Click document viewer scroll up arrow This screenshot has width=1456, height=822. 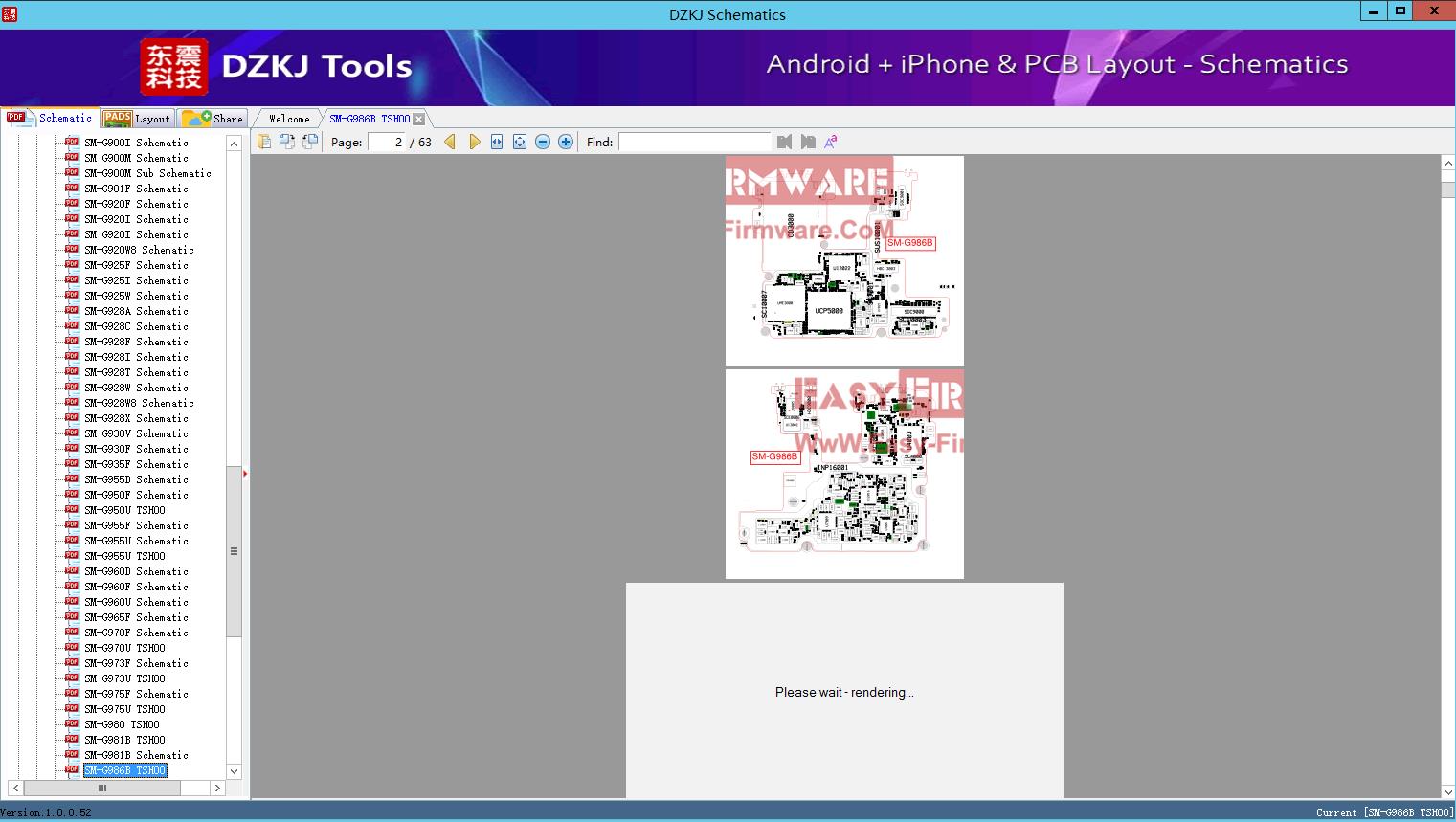pos(1448,164)
